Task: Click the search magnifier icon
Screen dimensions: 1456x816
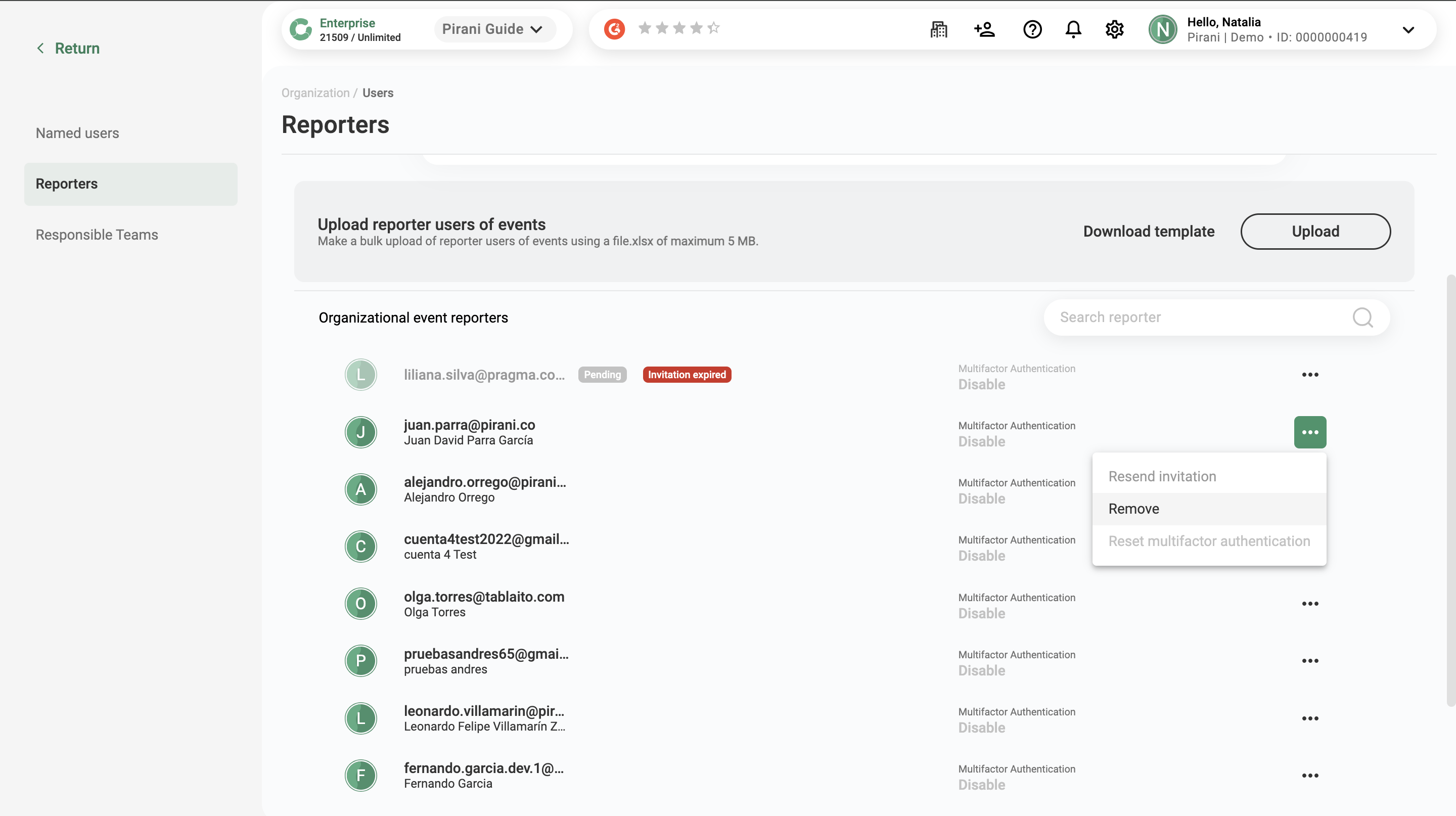Action: coord(1362,318)
